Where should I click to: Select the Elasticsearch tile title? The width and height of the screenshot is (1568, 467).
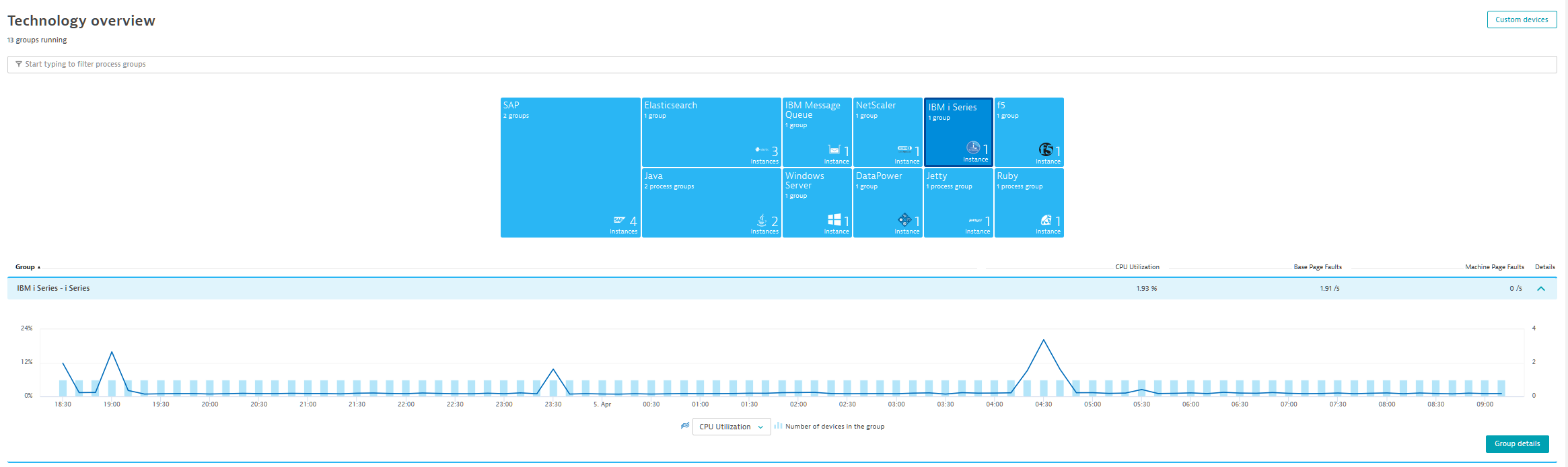click(671, 105)
